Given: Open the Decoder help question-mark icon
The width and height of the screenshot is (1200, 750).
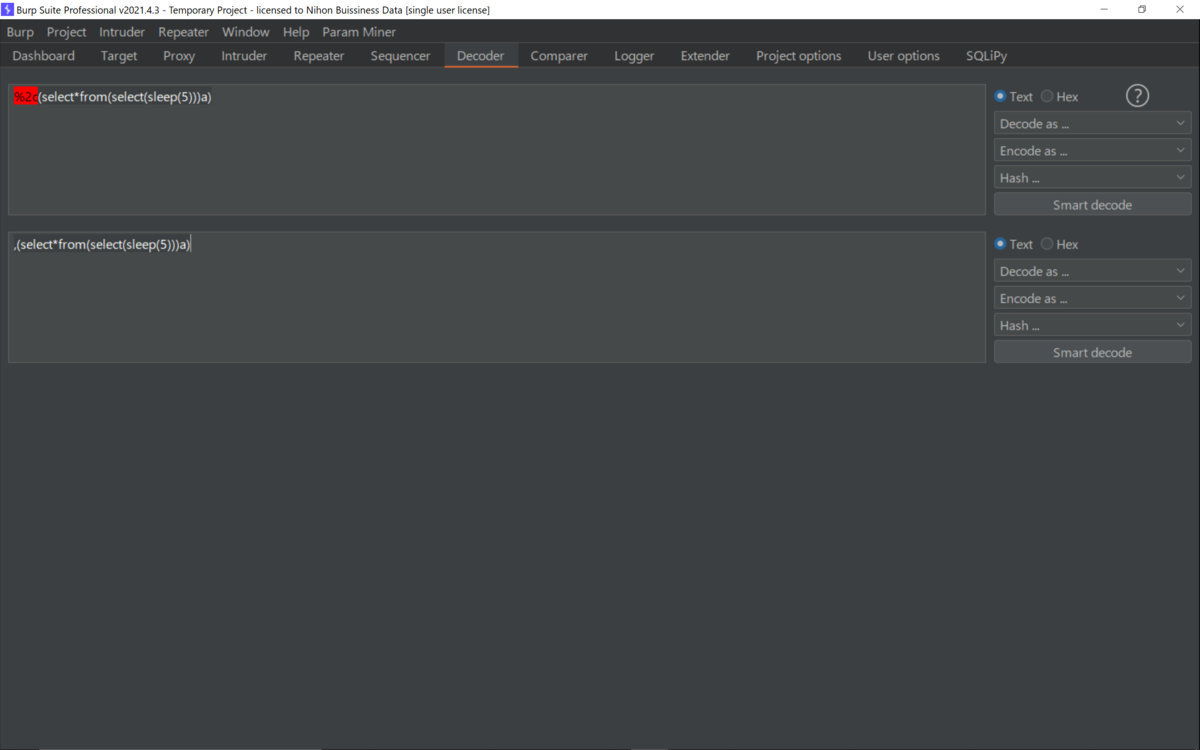Looking at the screenshot, I should click(x=1137, y=96).
